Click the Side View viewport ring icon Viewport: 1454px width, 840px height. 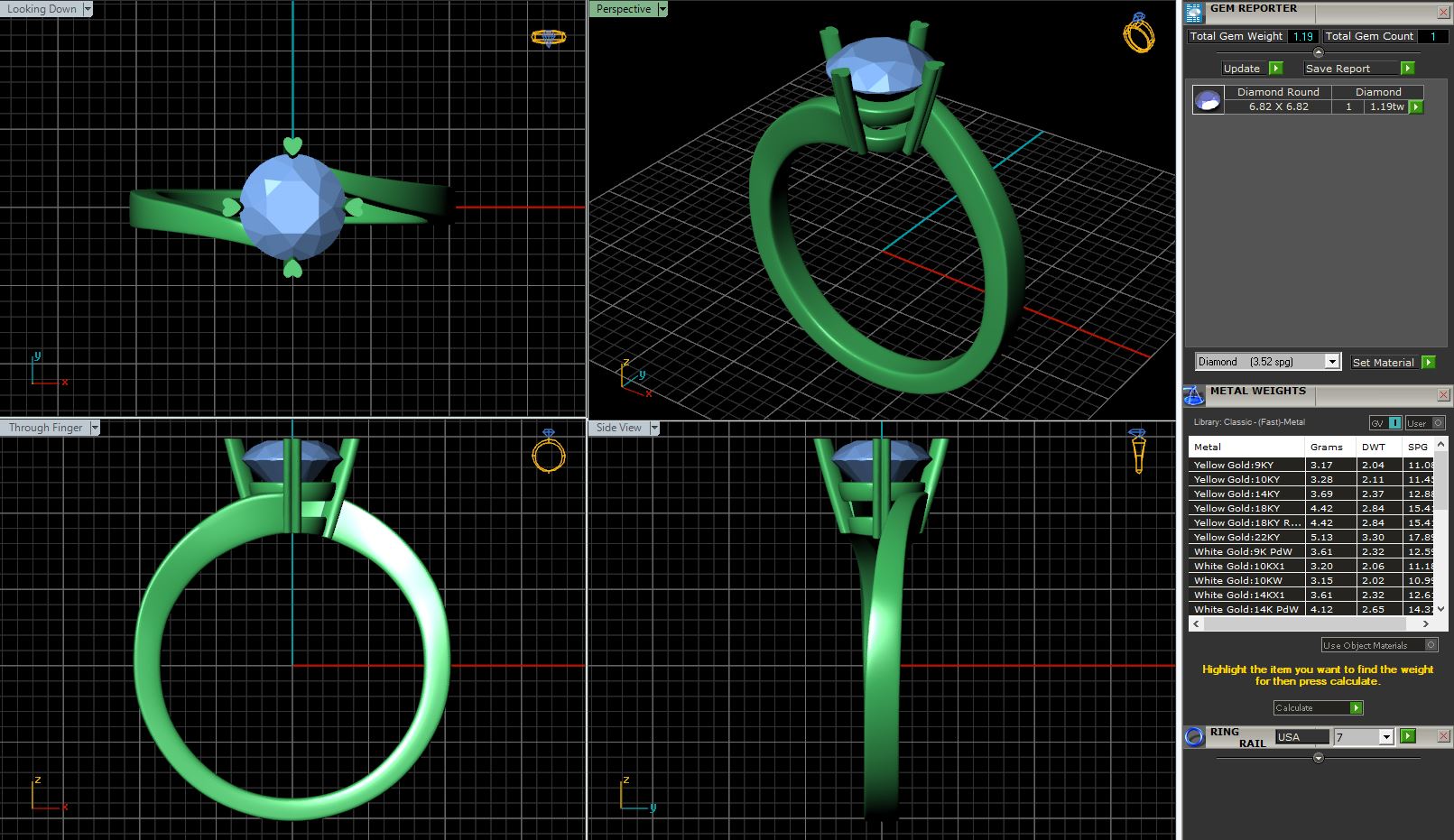(1137, 451)
